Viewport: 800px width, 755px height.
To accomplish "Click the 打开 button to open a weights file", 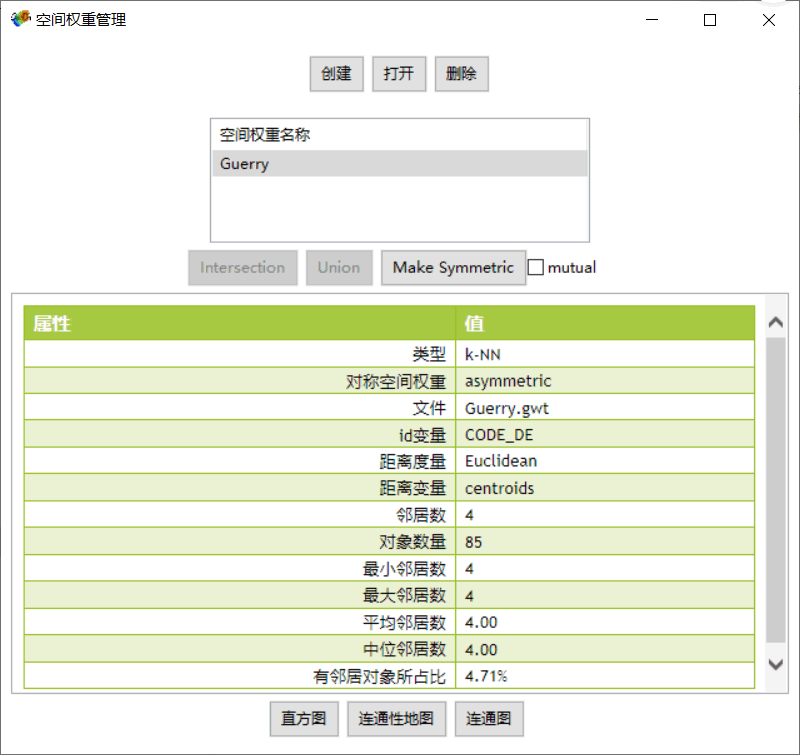I will 399,73.
